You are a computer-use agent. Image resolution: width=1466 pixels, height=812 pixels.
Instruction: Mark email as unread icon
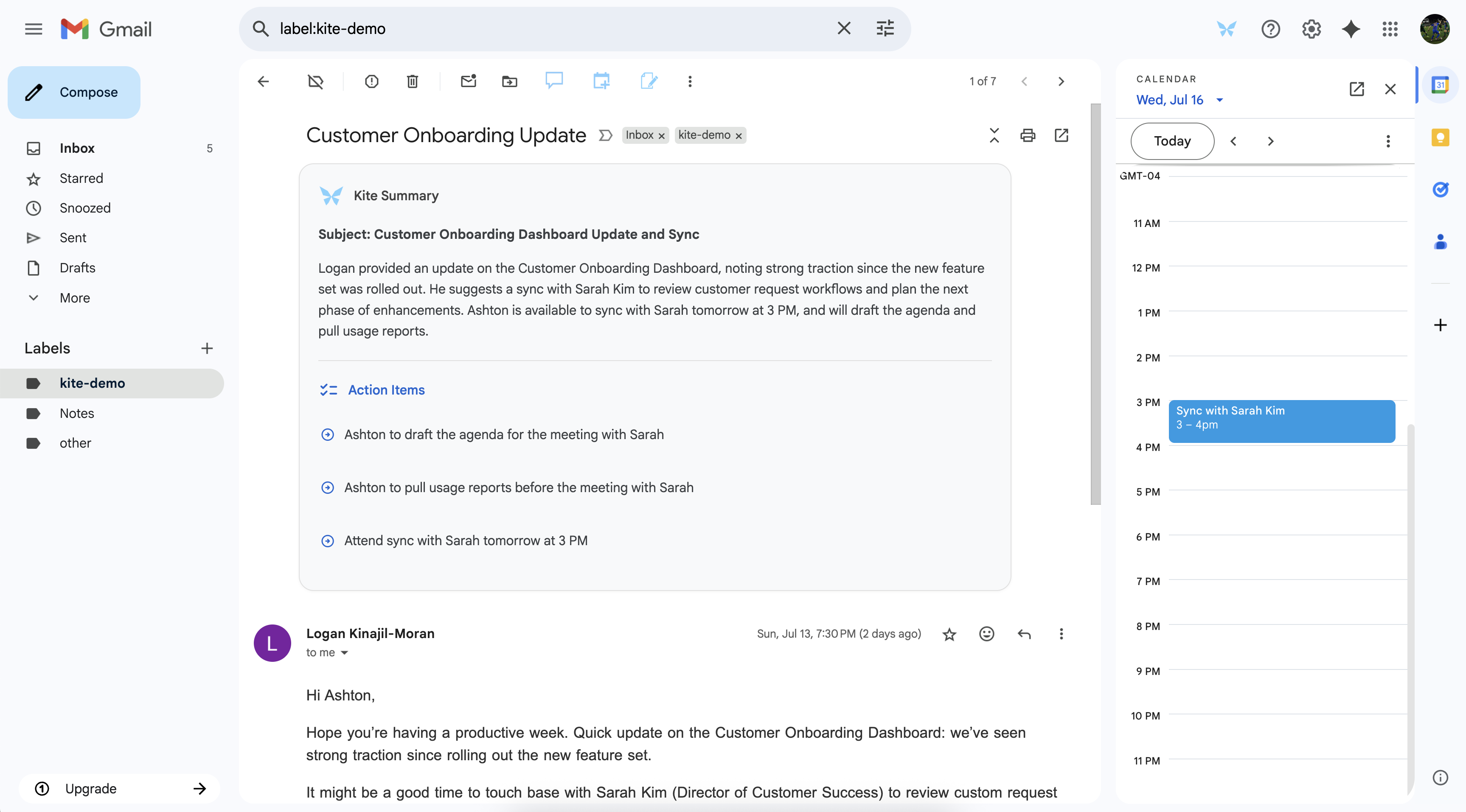(x=468, y=81)
